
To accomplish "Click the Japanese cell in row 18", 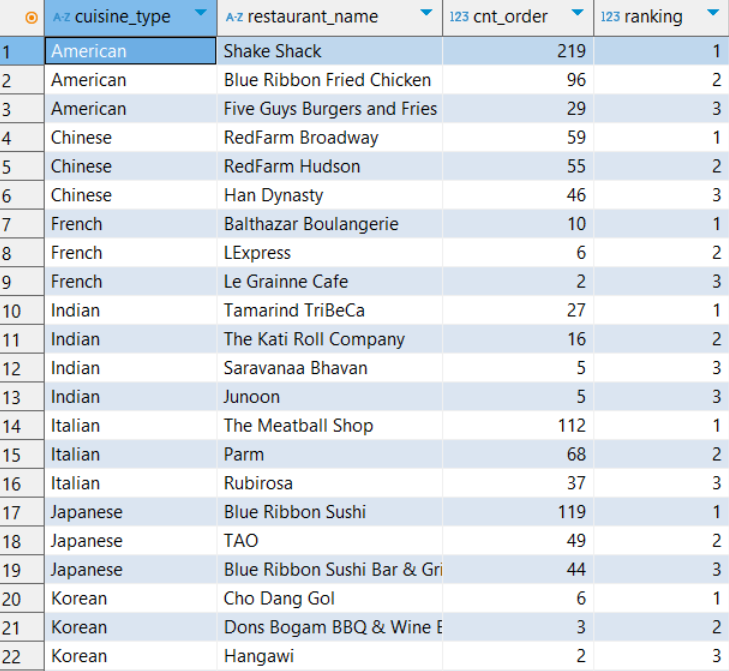I will tap(131, 541).
